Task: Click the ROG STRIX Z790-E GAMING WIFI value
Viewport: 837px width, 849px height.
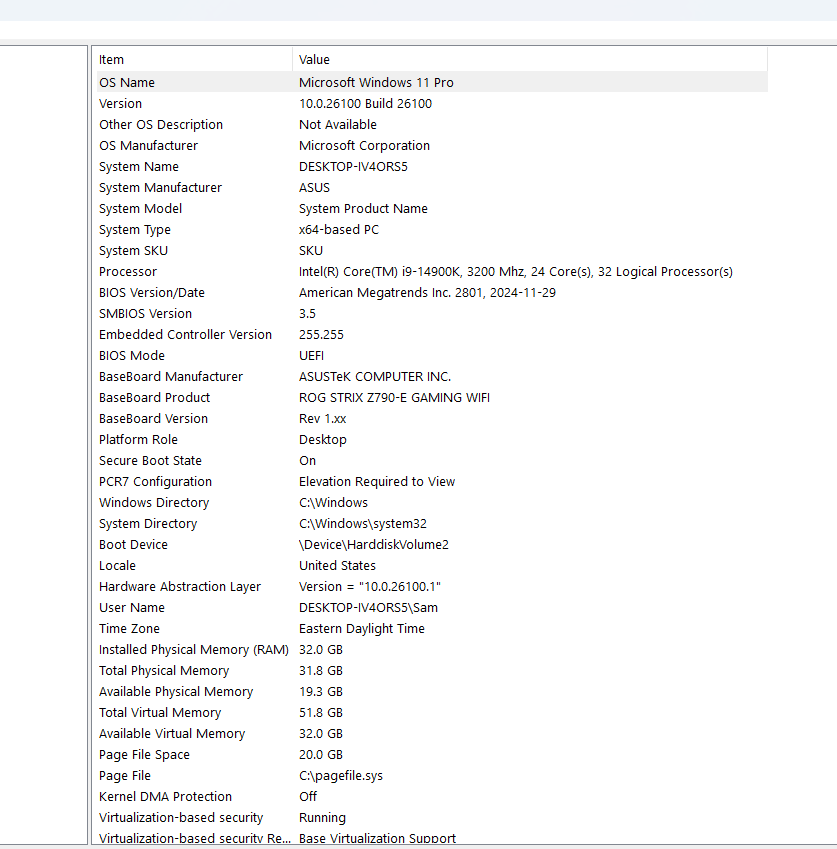Action: point(394,398)
